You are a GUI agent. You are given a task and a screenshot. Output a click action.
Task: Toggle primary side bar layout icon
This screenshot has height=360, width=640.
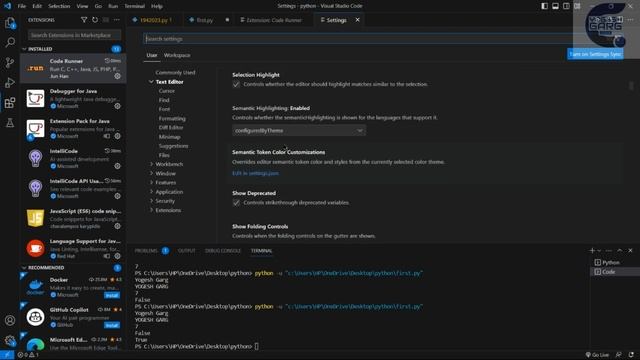(544, 6)
